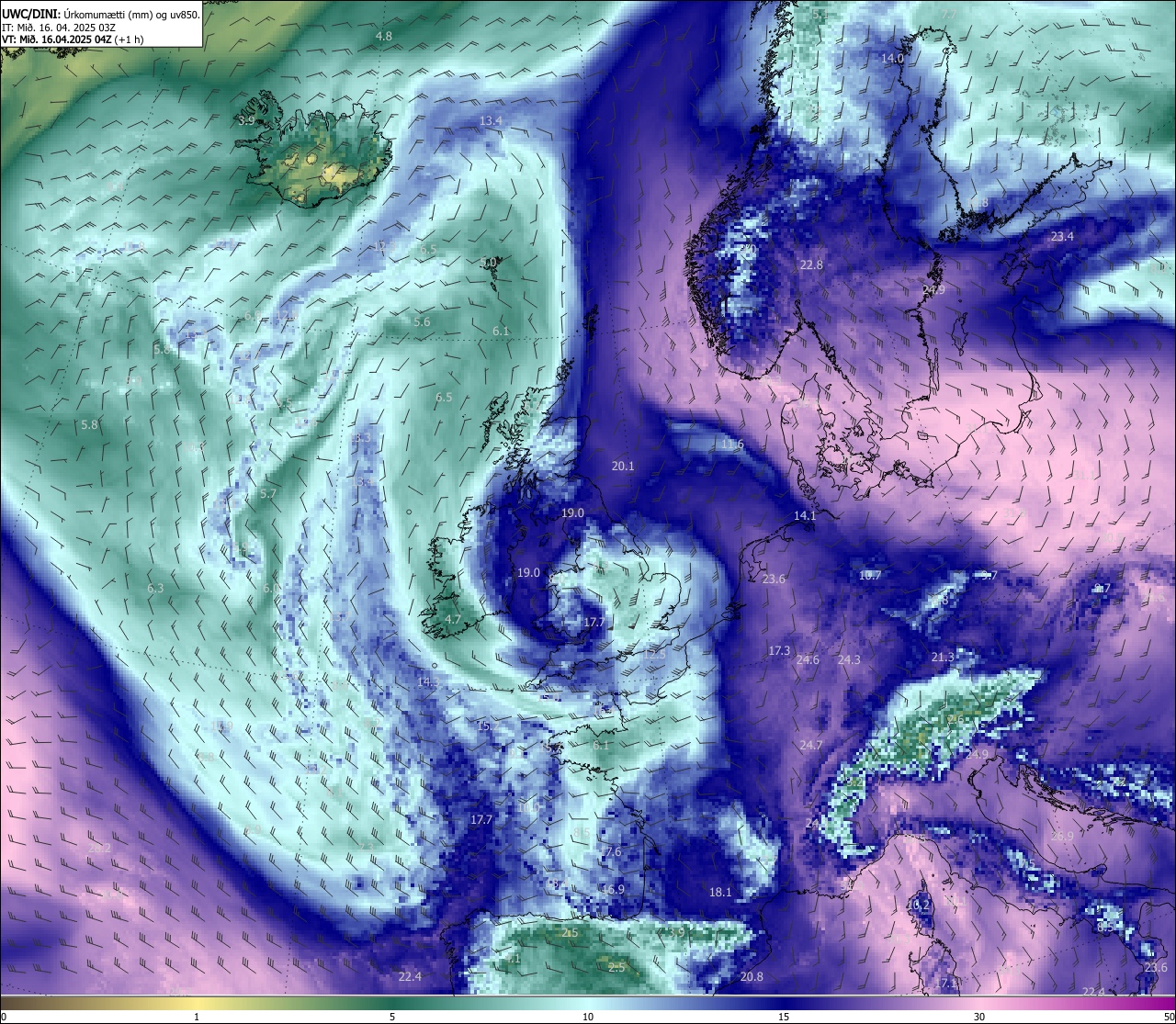The width and height of the screenshot is (1176, 1024).
Task: Click the 5 label on the color scale
Action: (392, 1017)
